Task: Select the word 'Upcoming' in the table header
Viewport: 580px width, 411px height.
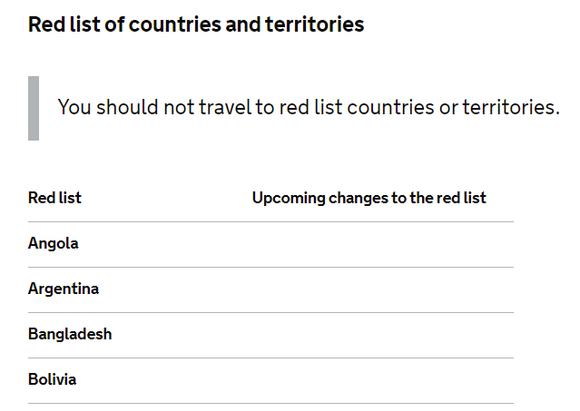Action: pos(289,198)
